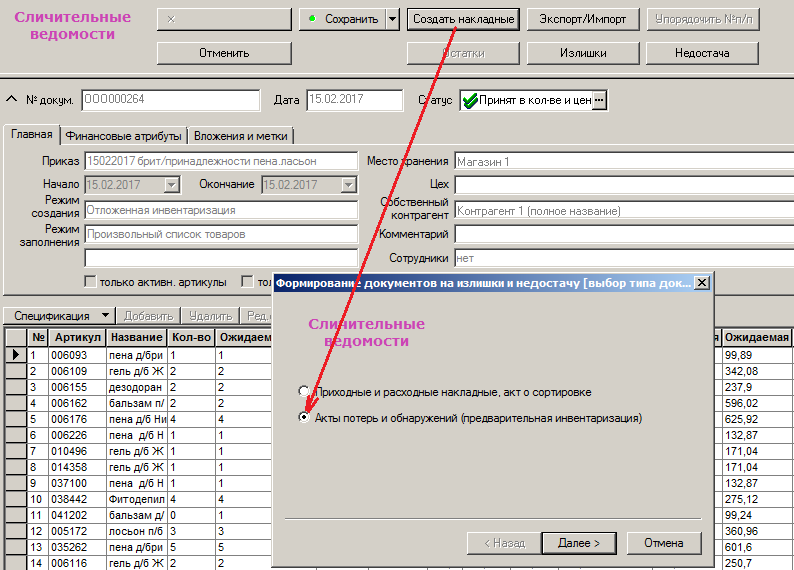The width and height of the screenshot is (794, 570).
Task: Click the Название column header
Action: tap(136, 337)
